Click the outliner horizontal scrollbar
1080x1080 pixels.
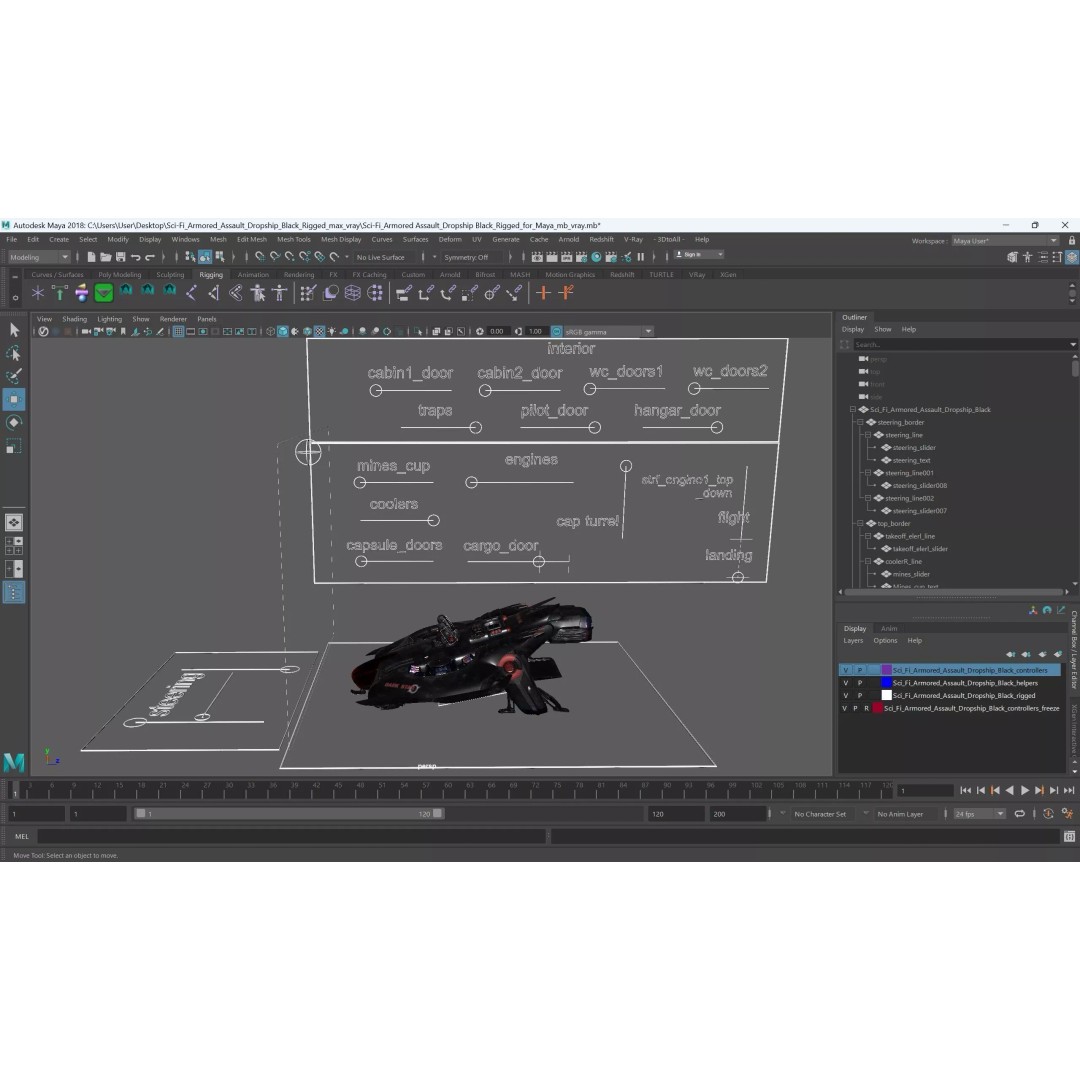coord(953,592)
